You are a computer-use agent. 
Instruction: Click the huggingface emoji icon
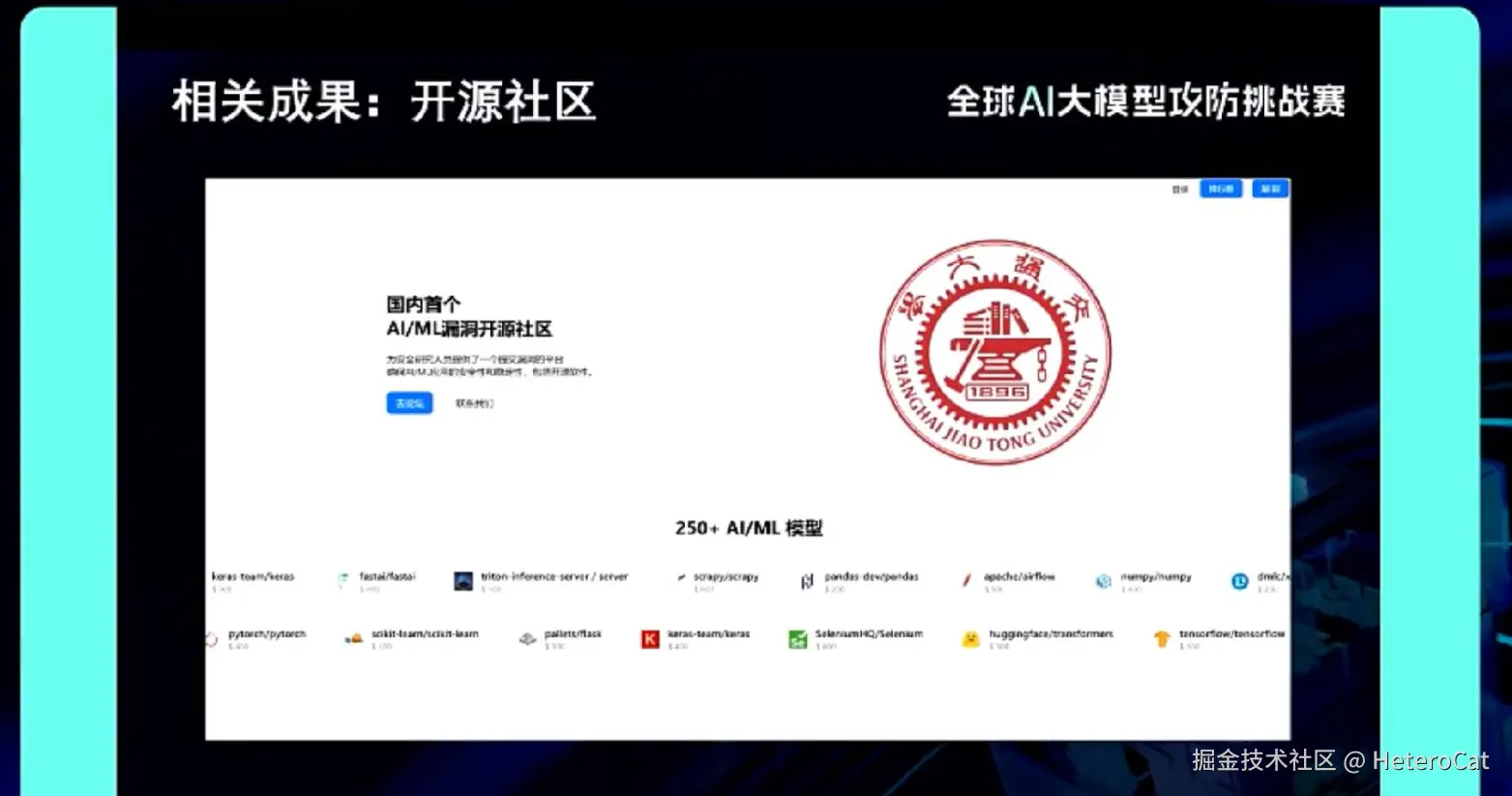[970, 639]
